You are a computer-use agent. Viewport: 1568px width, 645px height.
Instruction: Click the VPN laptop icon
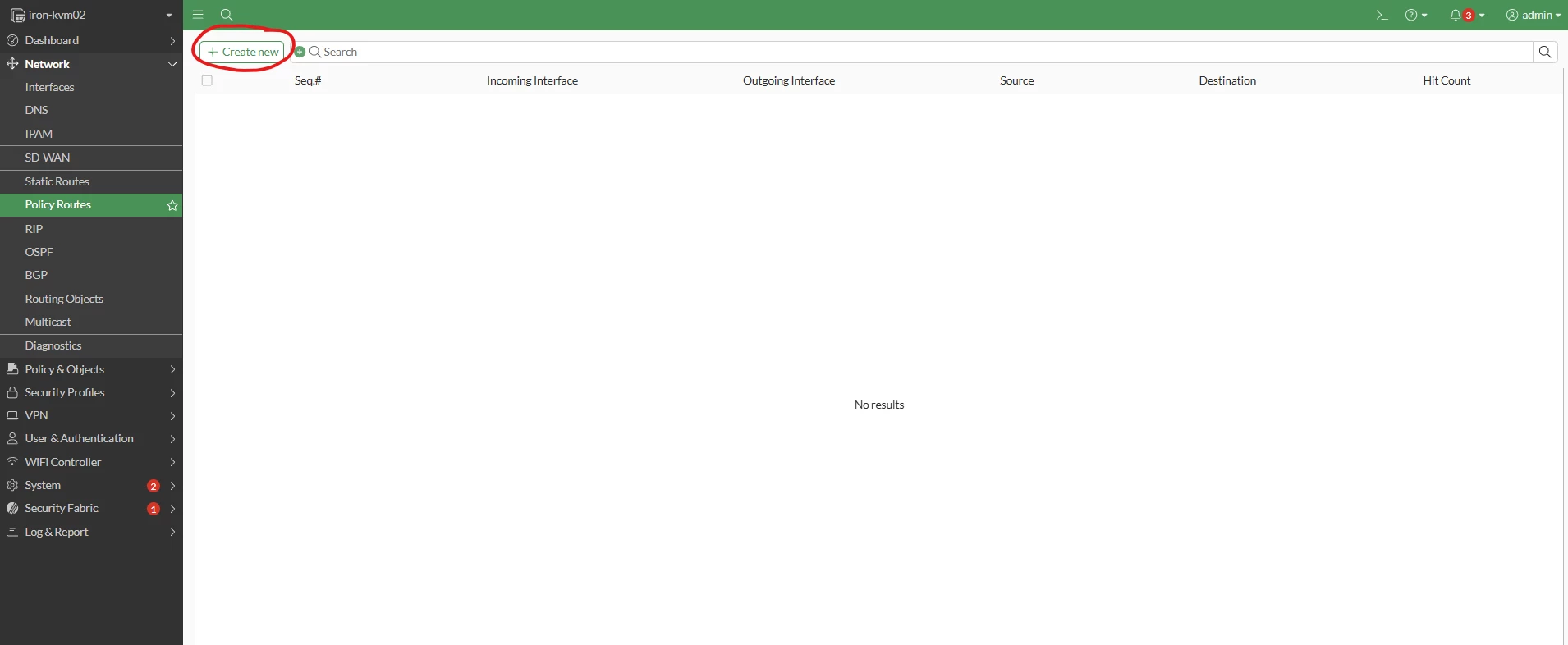(12, 415)
